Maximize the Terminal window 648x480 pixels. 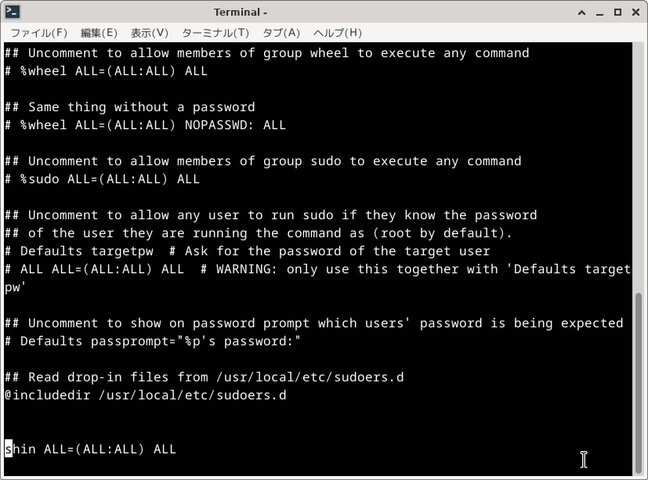pyautogui.click(x=617, y=12)
